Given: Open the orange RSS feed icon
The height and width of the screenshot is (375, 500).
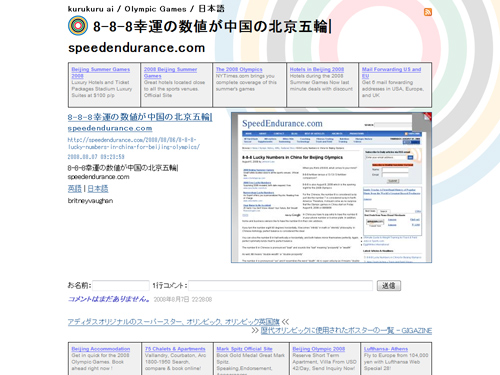Looking at the screenshot, I should click(428, 12).
